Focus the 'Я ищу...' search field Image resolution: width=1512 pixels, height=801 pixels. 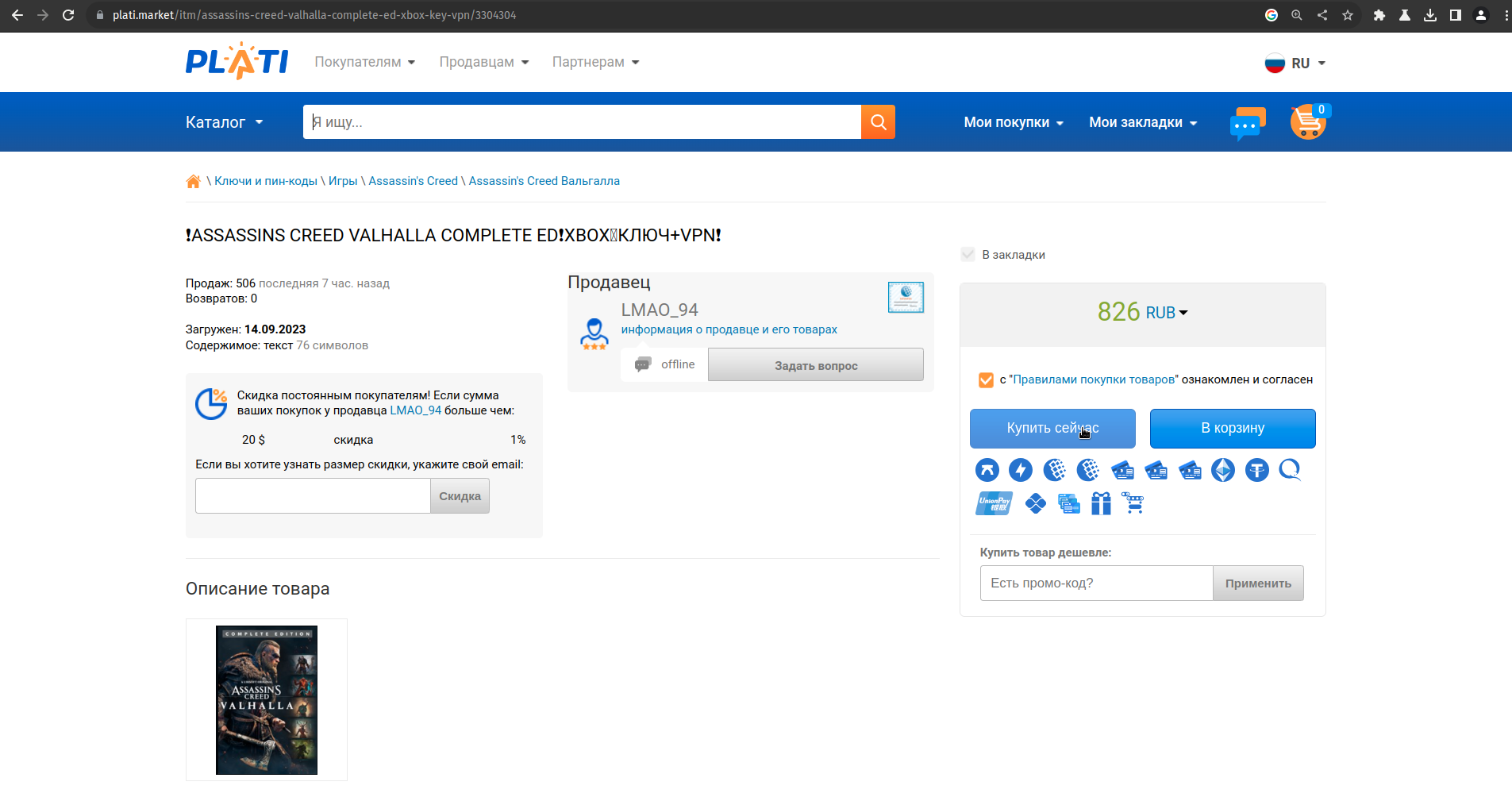[582, 121]
